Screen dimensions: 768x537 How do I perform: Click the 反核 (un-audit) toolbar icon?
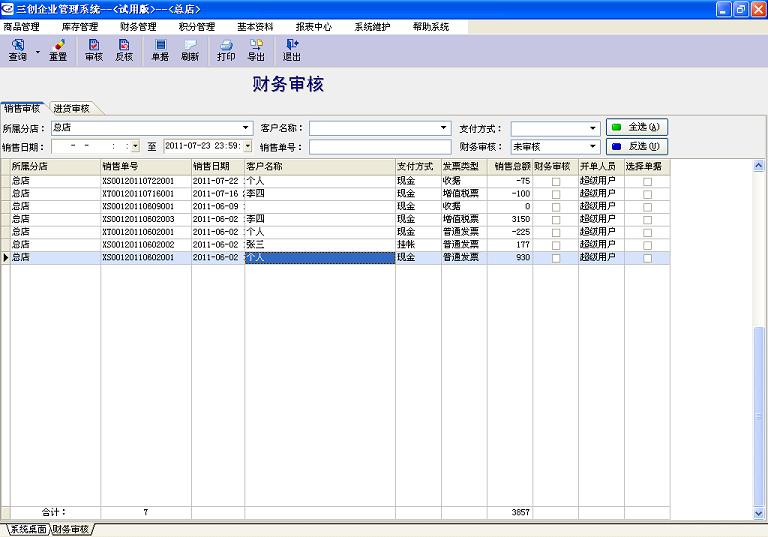click(x=124, y=50)
